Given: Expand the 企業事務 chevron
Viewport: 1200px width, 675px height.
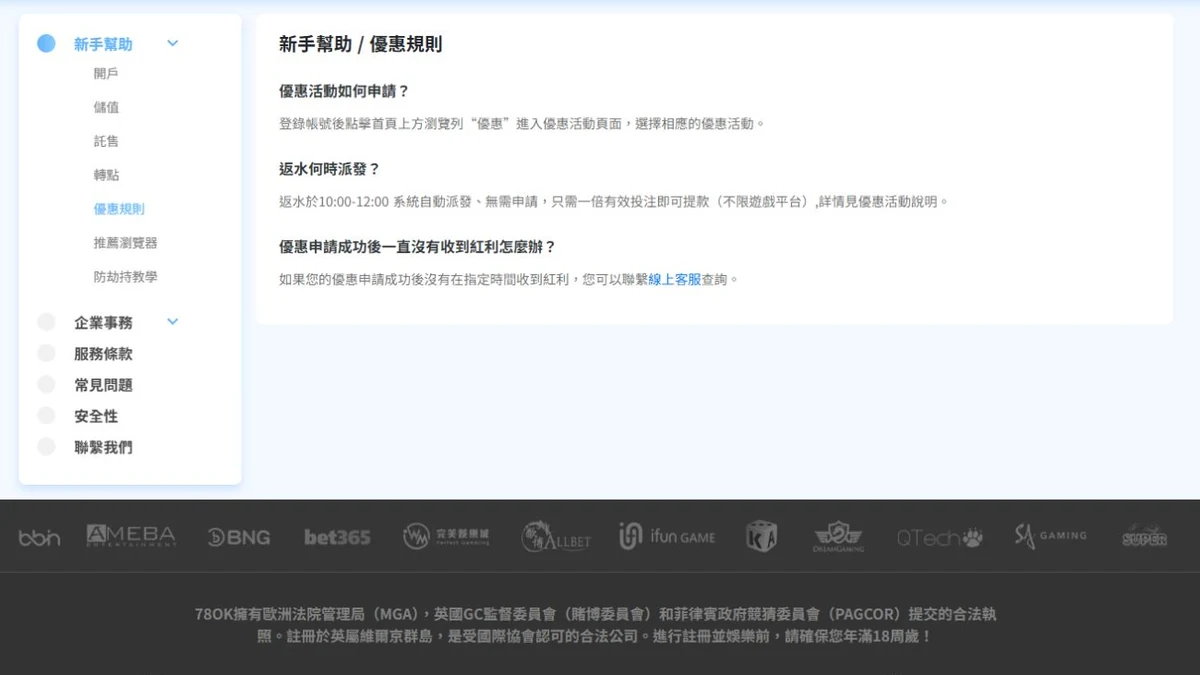Looking at the screenshot, I should tap(172, 322).
